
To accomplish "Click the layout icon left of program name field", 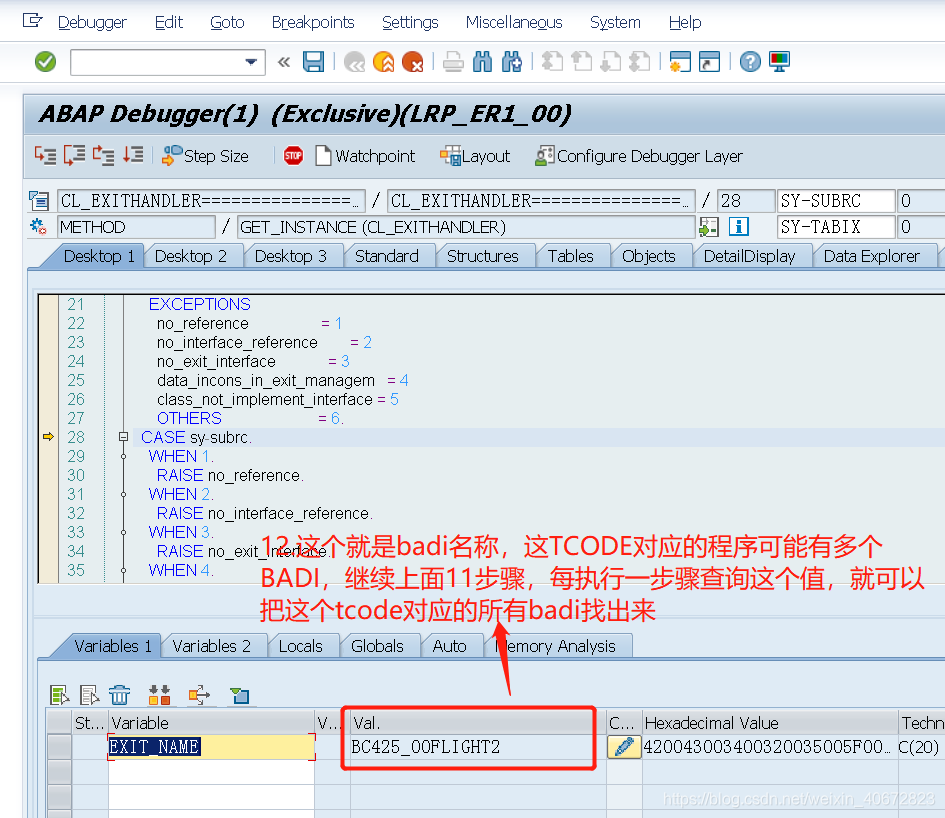I will [x=39, y=200].
